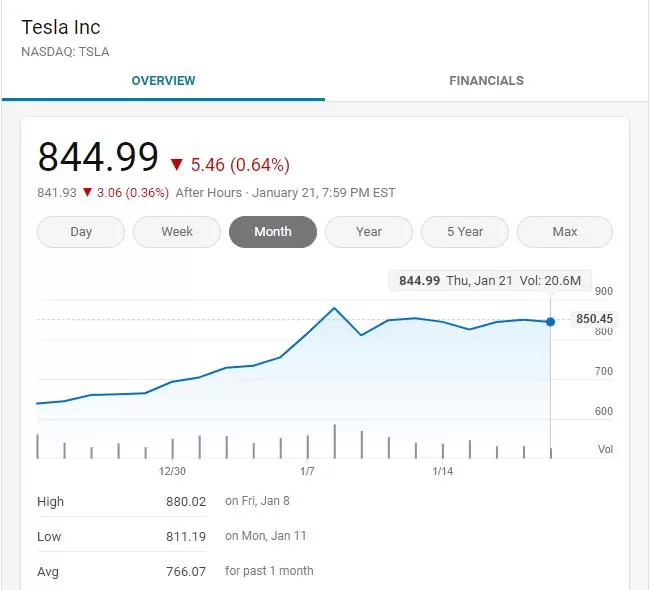Click the after-hours red down arrow
The height and width of the screenshot is (590, 650).
pyautogui.click(x=87, y=192)
